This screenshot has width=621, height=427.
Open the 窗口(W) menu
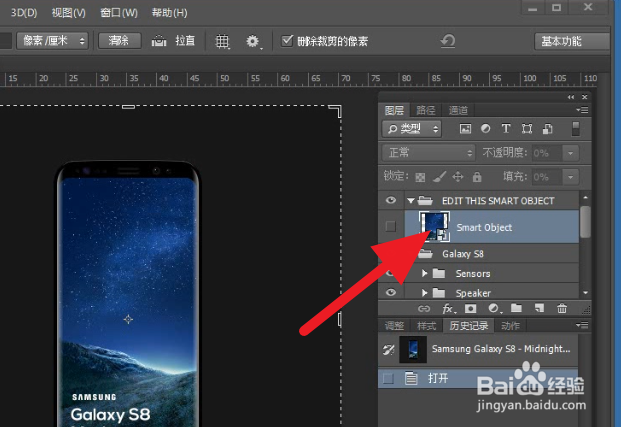coord(119,13)
